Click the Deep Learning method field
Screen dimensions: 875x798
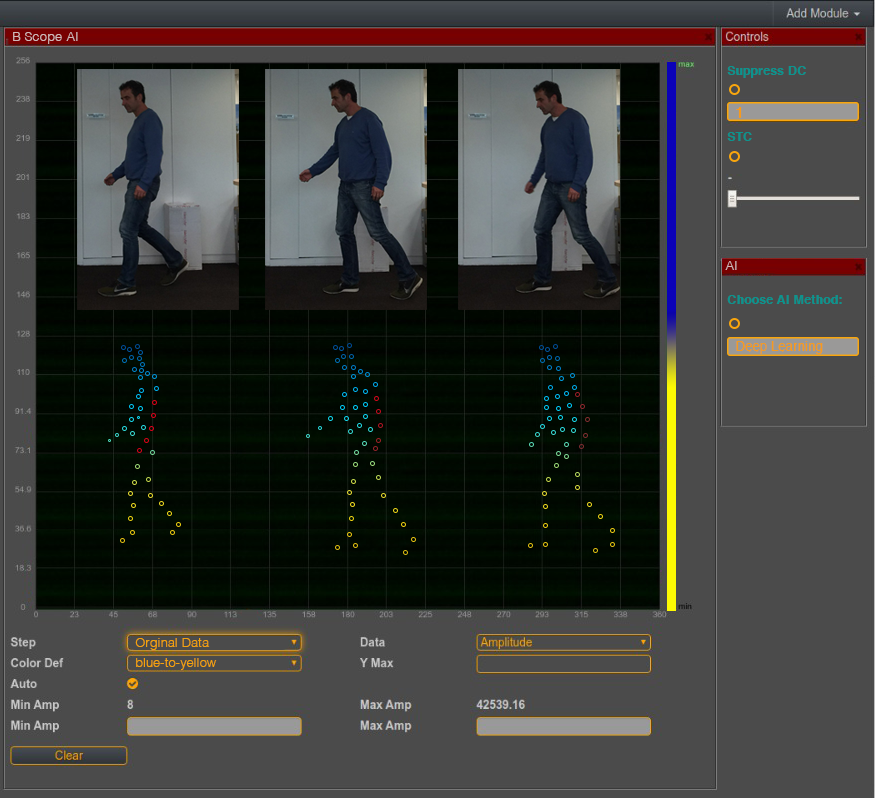click(792, 346)
